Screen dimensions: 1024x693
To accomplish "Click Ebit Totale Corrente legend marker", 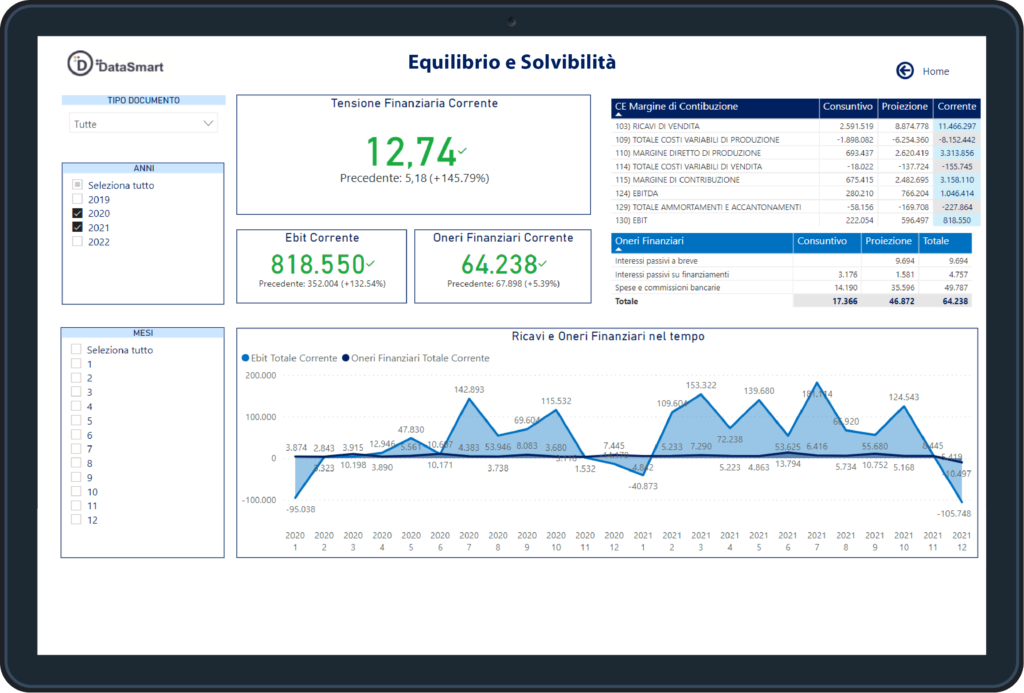I will click(x=246, y=358).
